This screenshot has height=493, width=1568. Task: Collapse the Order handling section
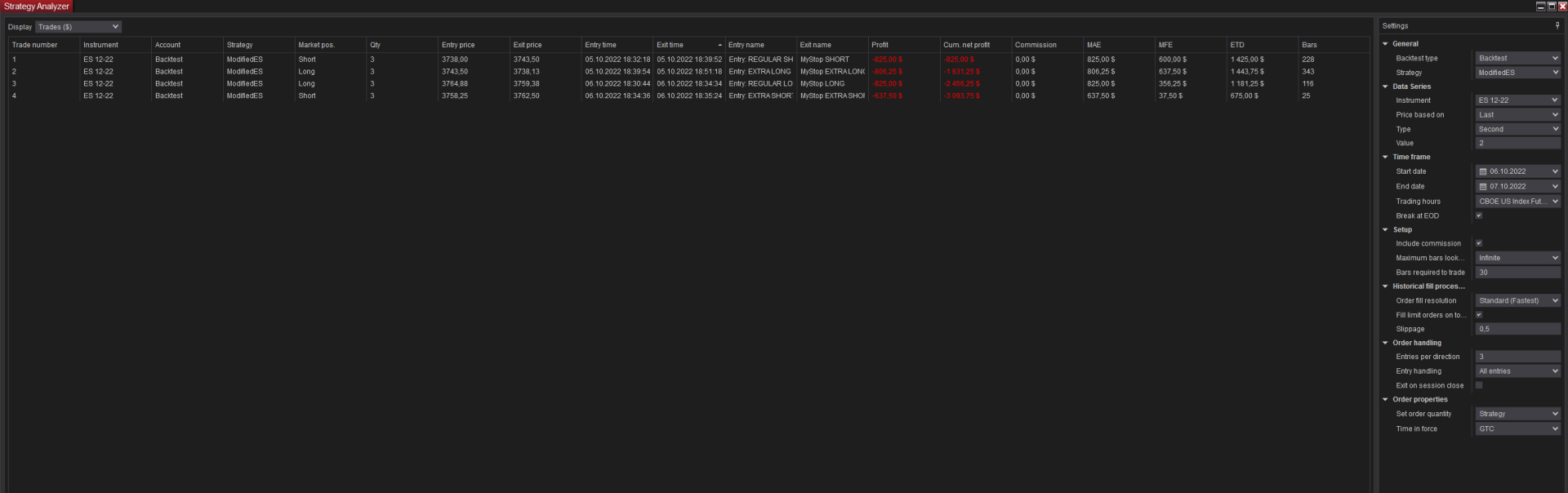[x=1385, y=343]
